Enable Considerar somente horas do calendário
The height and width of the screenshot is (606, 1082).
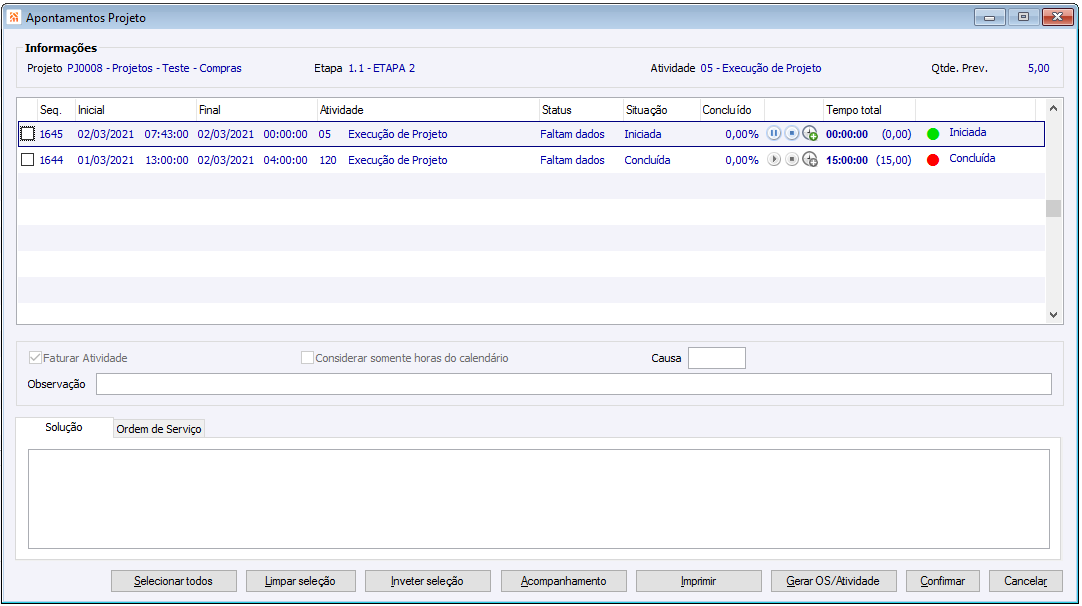pos(307,358)
